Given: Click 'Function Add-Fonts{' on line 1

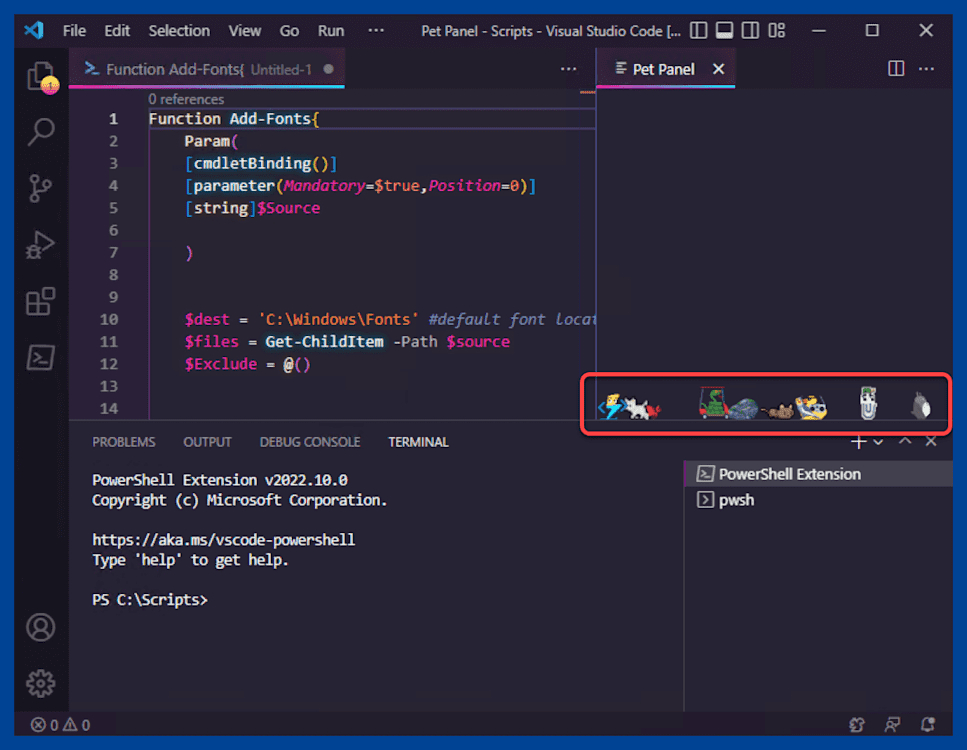Looking at the screenshot, I should (x=234, y=118).
